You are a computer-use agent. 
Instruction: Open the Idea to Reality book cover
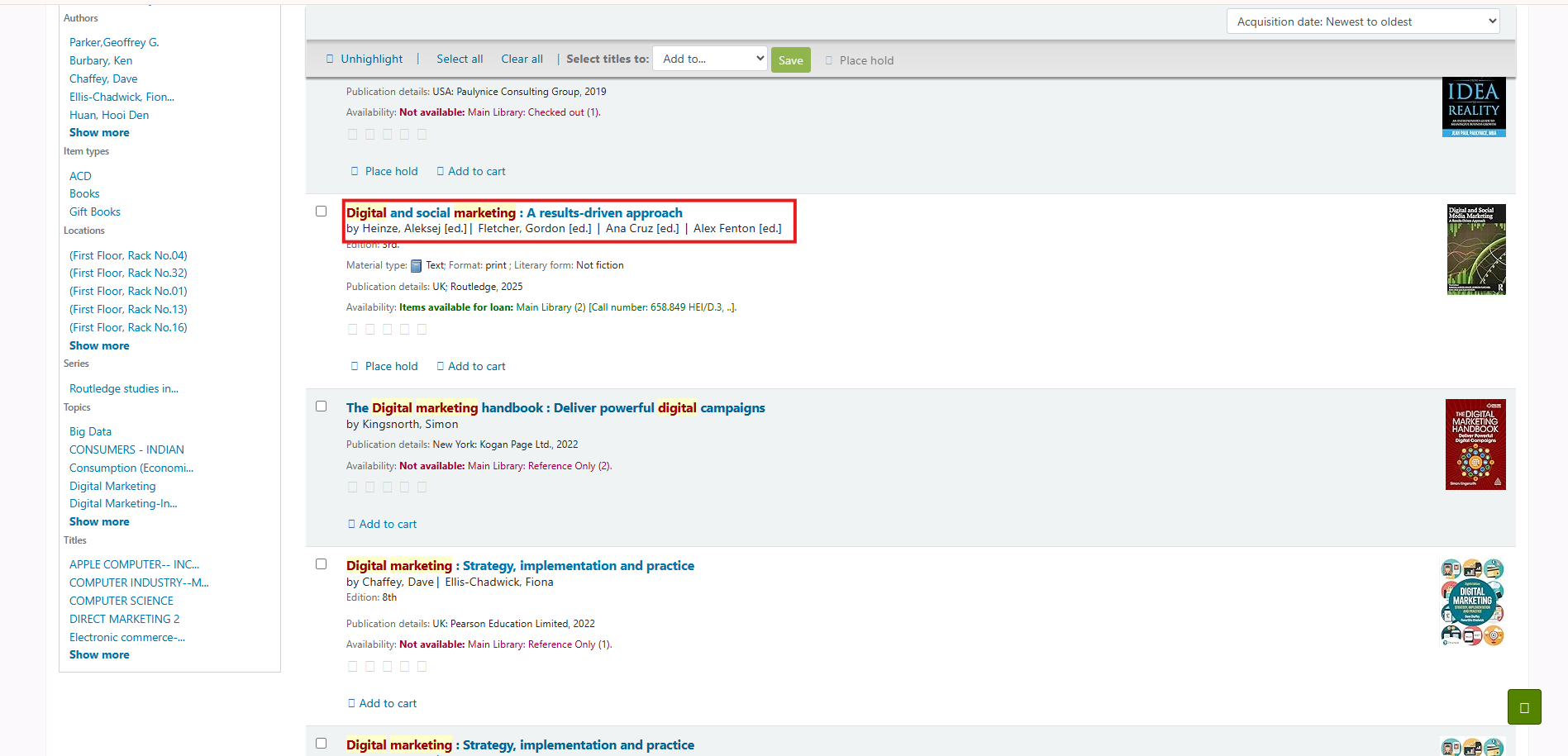tap(1473, 107)
